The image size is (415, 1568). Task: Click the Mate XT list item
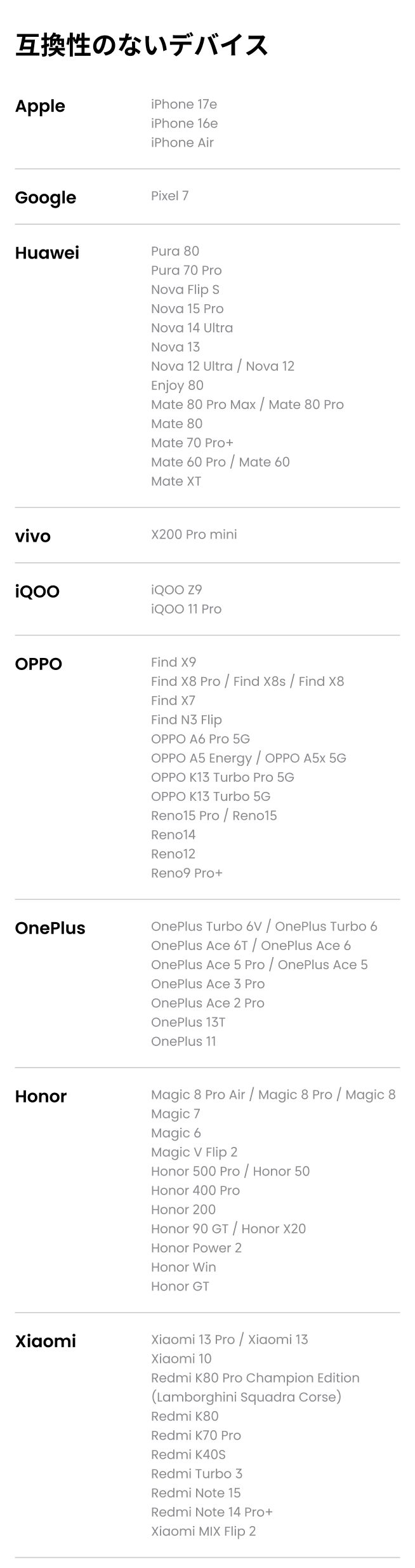click(x=176, y=481)
